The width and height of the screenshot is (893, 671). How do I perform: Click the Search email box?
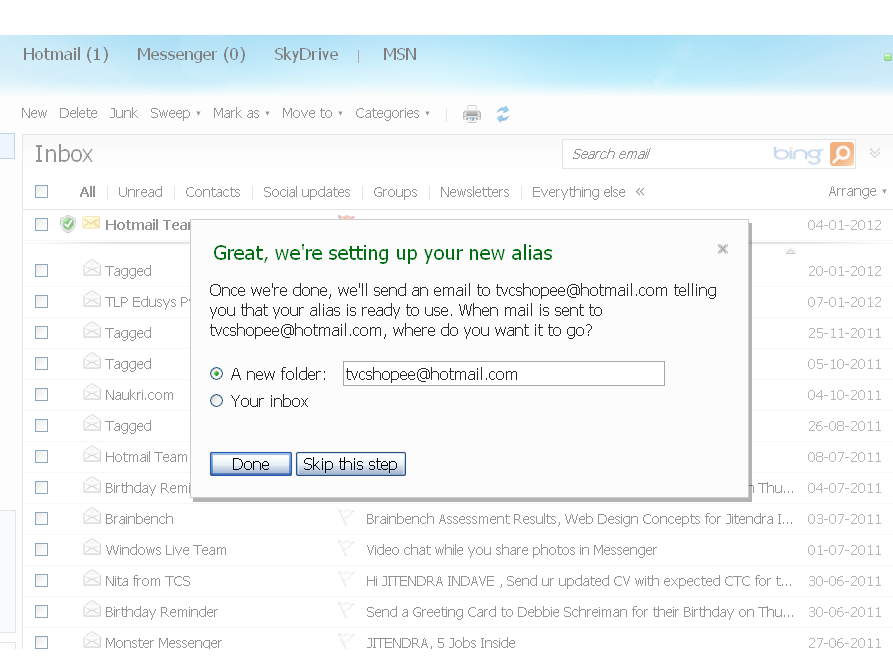(666, 154)
